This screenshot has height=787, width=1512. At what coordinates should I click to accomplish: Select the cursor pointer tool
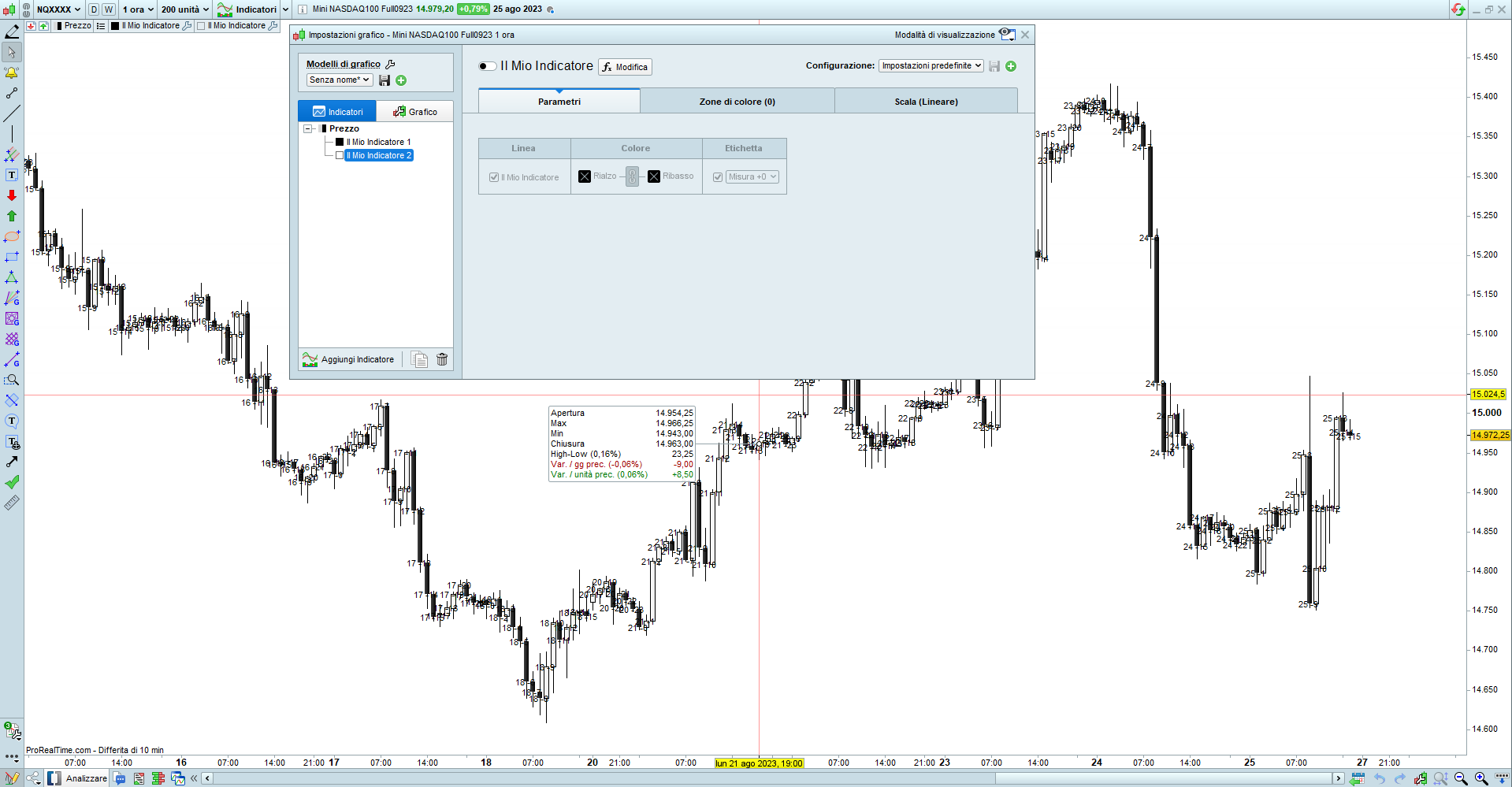pos(12,52)
